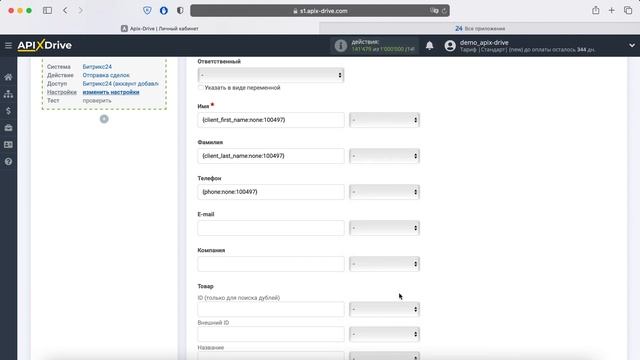Open the dollar billing icon in sidebar
The width and height of the screenshot is (640, 360).
coord(8,111)
